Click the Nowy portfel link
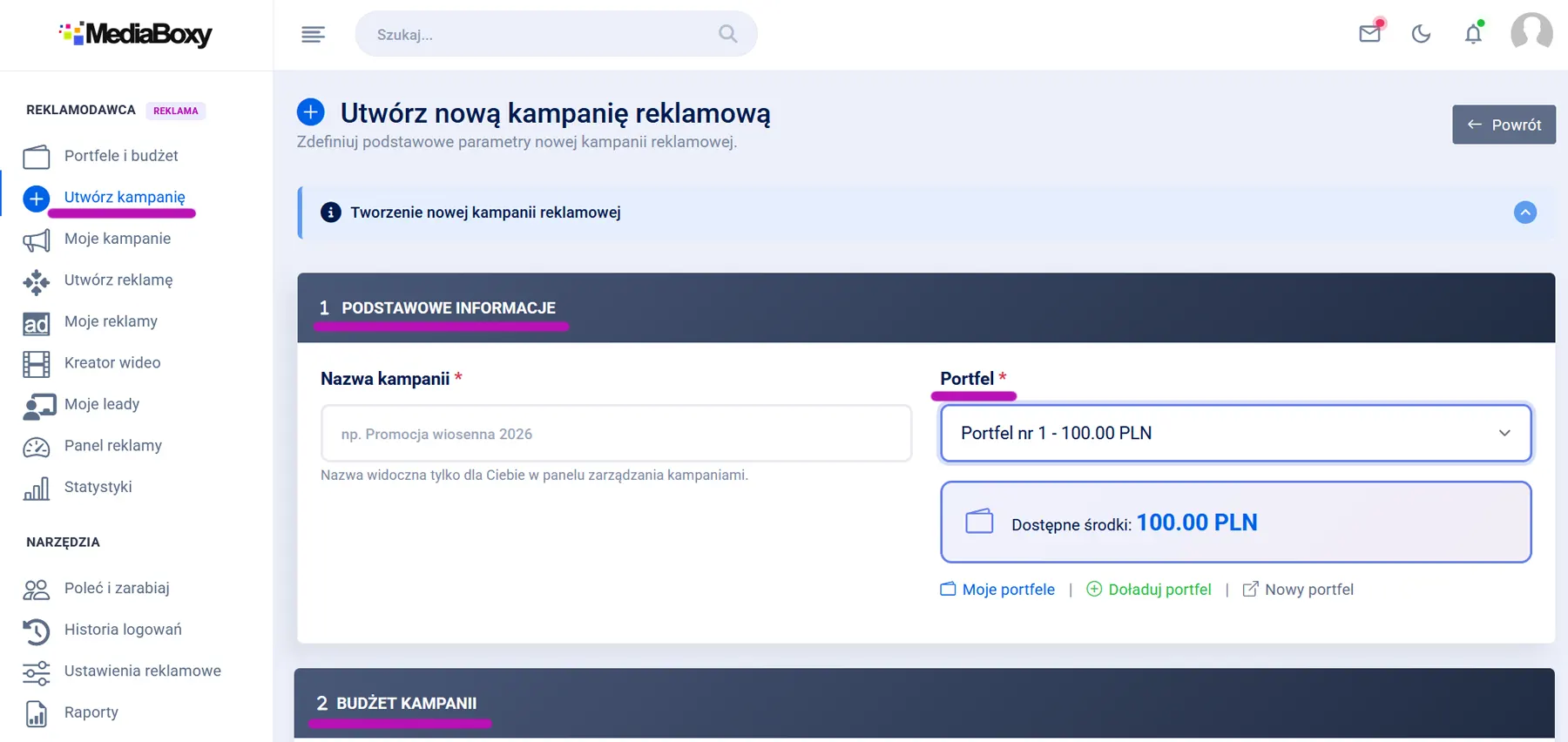Image resolution: width=1568 pixels, height=742 pixels. [x=1298, y=590]
